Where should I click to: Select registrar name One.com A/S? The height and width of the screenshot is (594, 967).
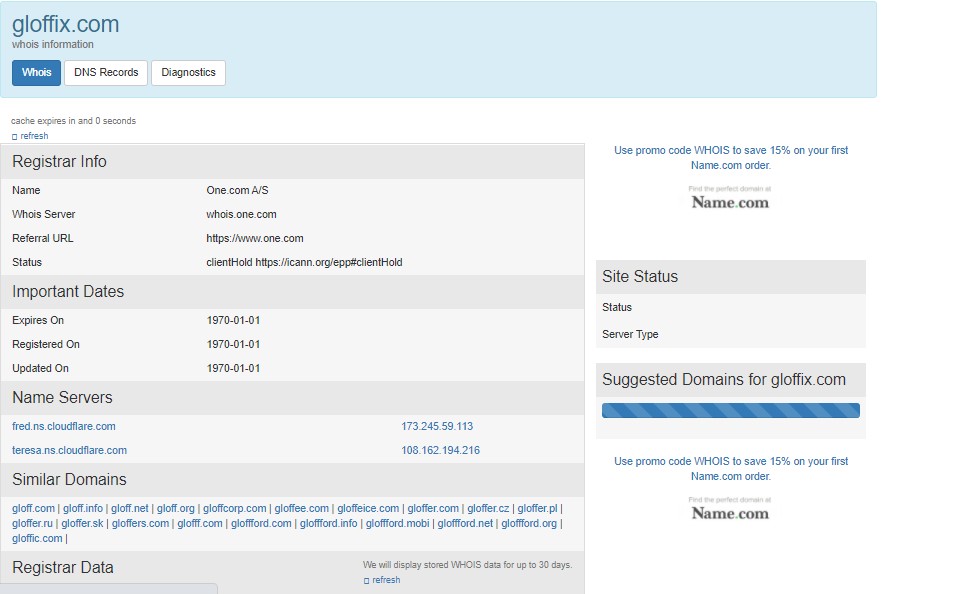pyautogui.click(x=237, y=190)
